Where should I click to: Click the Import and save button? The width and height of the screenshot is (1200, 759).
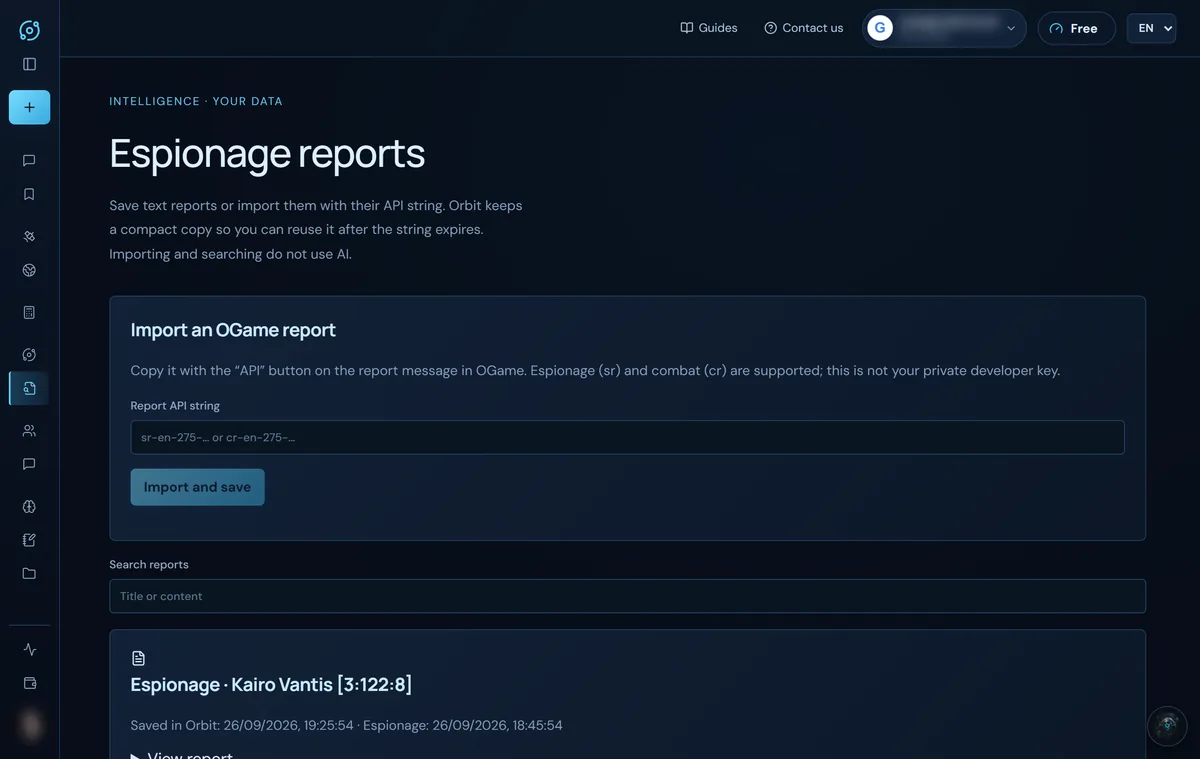pyautogui.click(x=197, y=487)
